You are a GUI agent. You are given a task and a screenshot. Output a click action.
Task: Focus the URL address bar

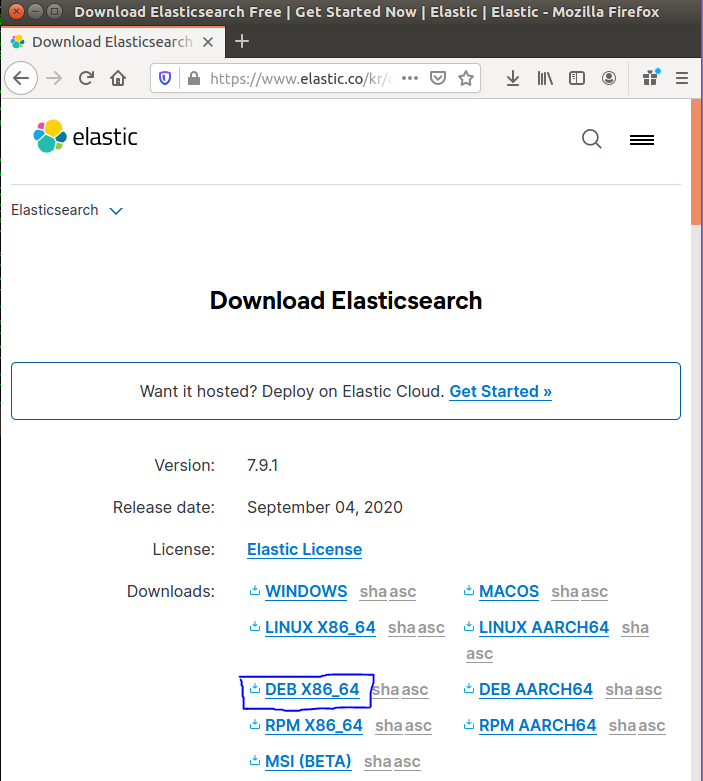click(301, 79)
